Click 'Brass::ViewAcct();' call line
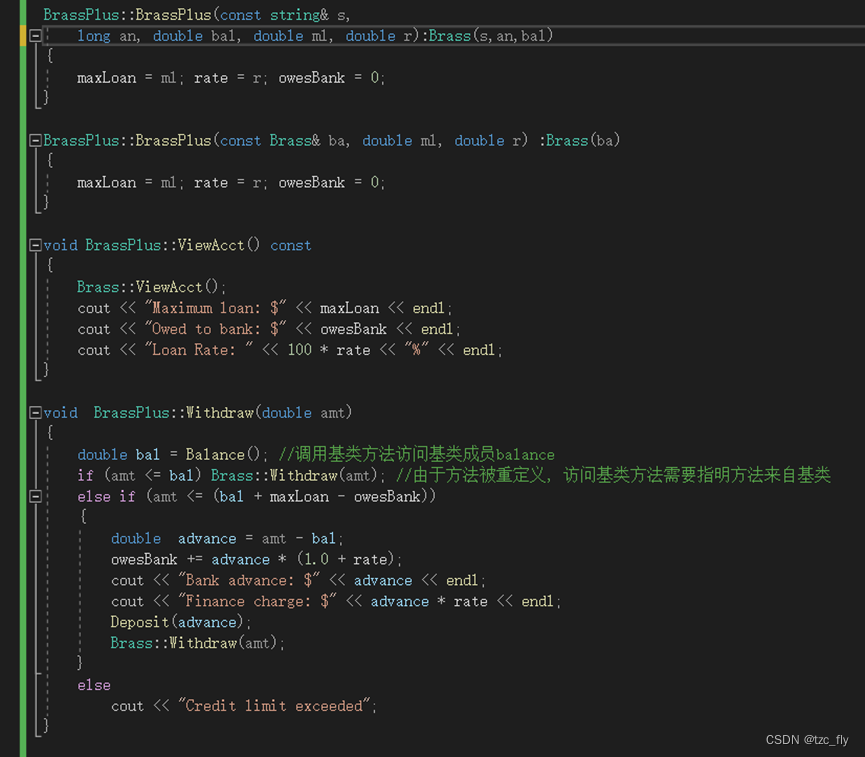Viewport: 865px width, 757px height. tap(151, 287)
